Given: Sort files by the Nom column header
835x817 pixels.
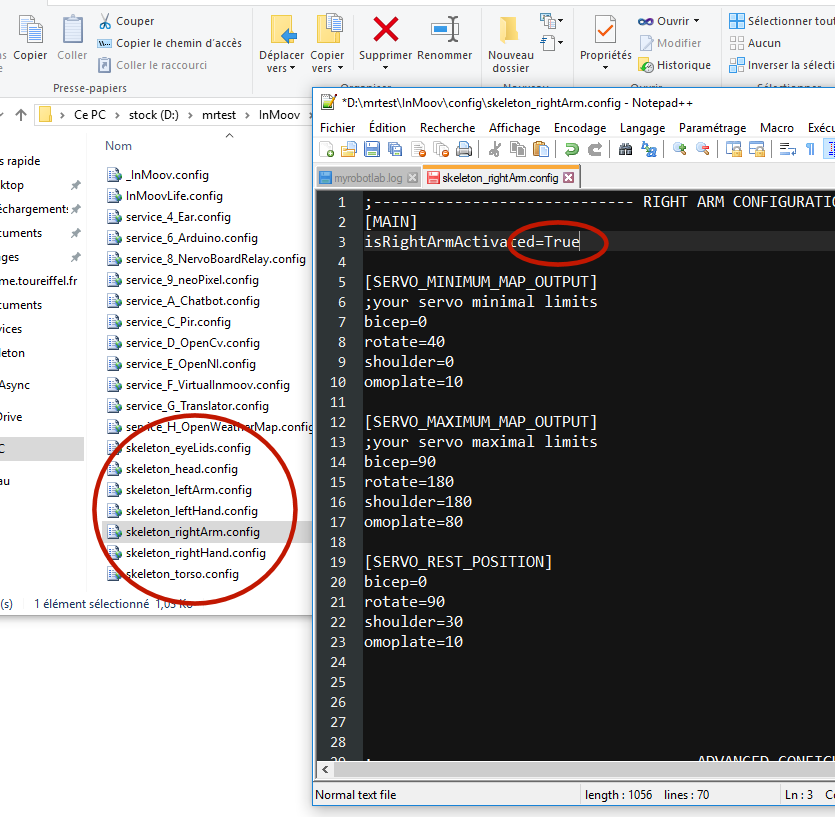Looking at the screenshot, I should coord(118,145).
